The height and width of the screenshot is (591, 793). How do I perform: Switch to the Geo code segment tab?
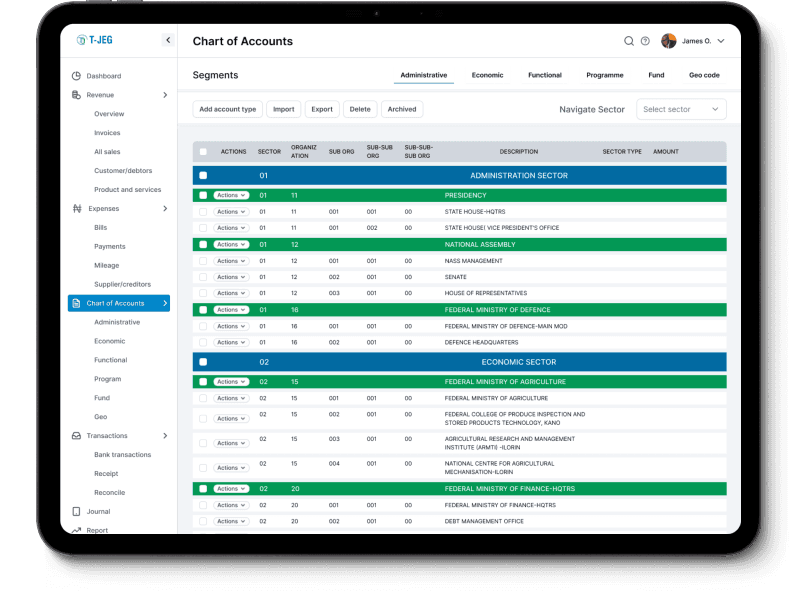click(704, 75)
